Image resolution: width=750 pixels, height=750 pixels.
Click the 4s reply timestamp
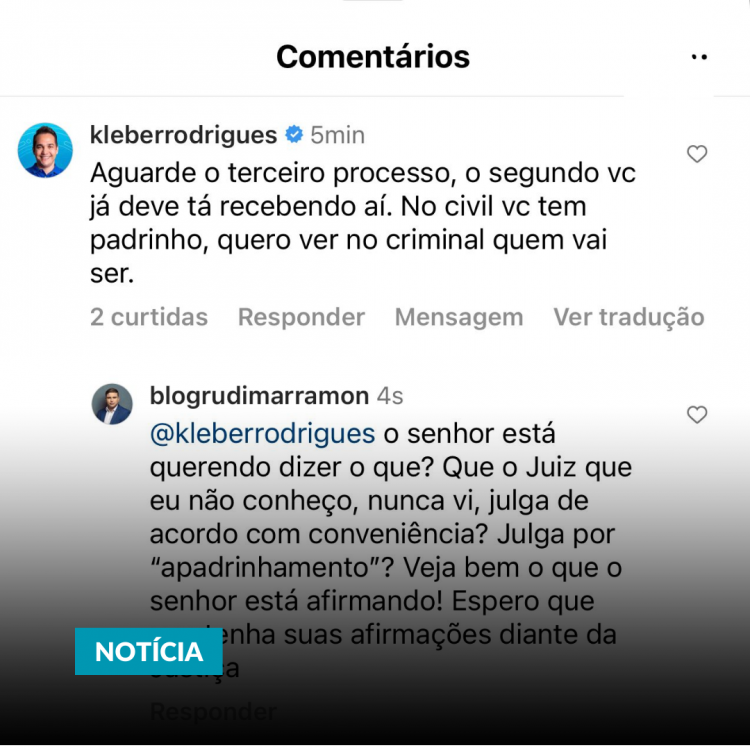pyautogui.click(x=390, y=396)
